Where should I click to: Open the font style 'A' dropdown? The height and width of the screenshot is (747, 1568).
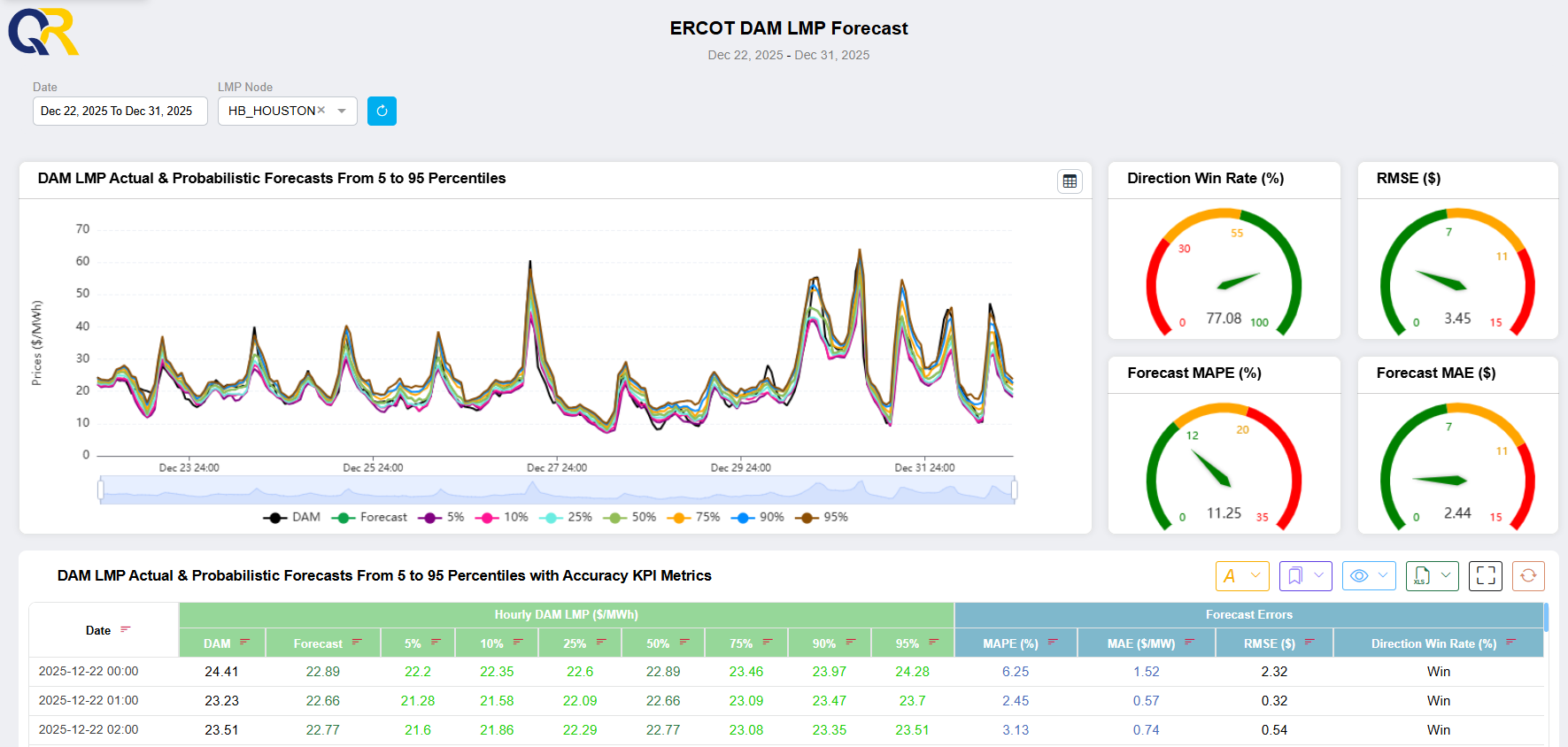click(x=1242, y=575)
